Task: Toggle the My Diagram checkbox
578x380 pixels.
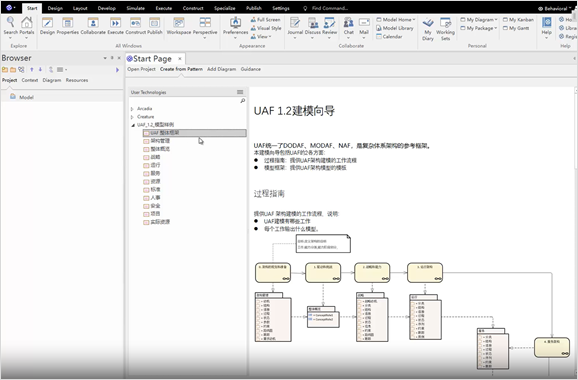Action: (463, 20)
